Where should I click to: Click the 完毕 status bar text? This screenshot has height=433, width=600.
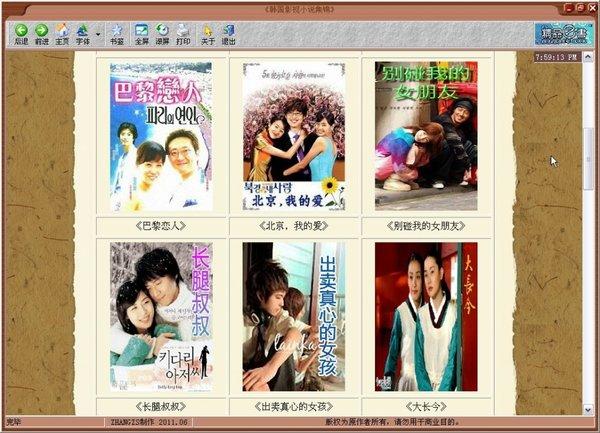coord(13,422)
